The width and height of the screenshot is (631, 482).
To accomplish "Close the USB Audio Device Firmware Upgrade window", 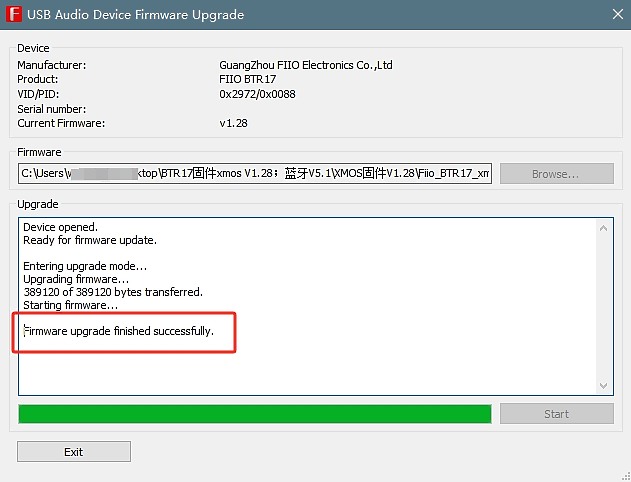I will (x=618, y=14).
